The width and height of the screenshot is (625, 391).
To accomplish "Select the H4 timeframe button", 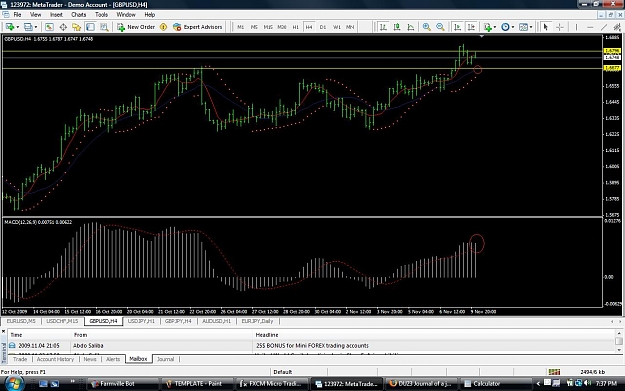I will click(309, 27).
